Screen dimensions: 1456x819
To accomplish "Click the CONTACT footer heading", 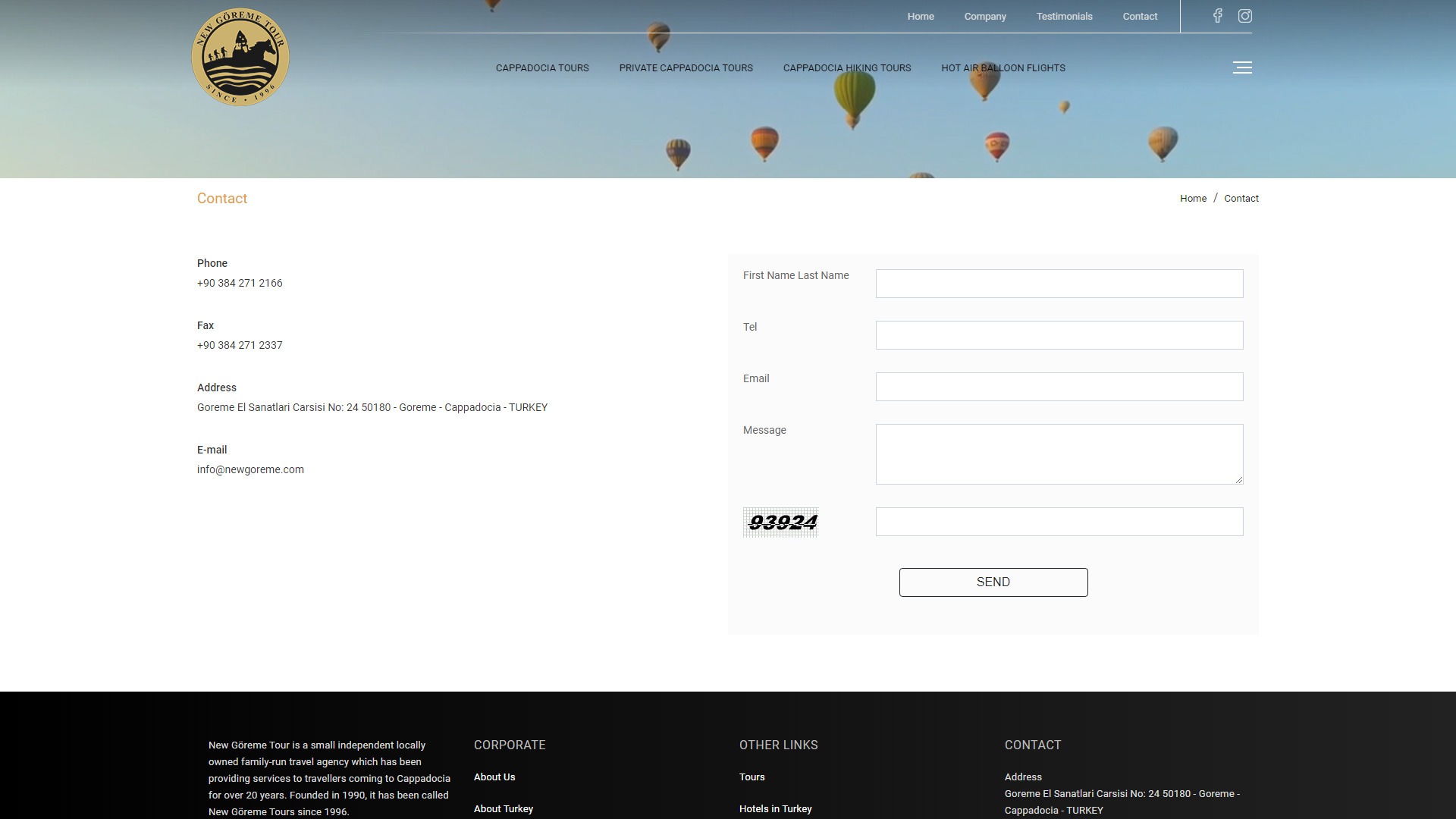I will 1033,745.
